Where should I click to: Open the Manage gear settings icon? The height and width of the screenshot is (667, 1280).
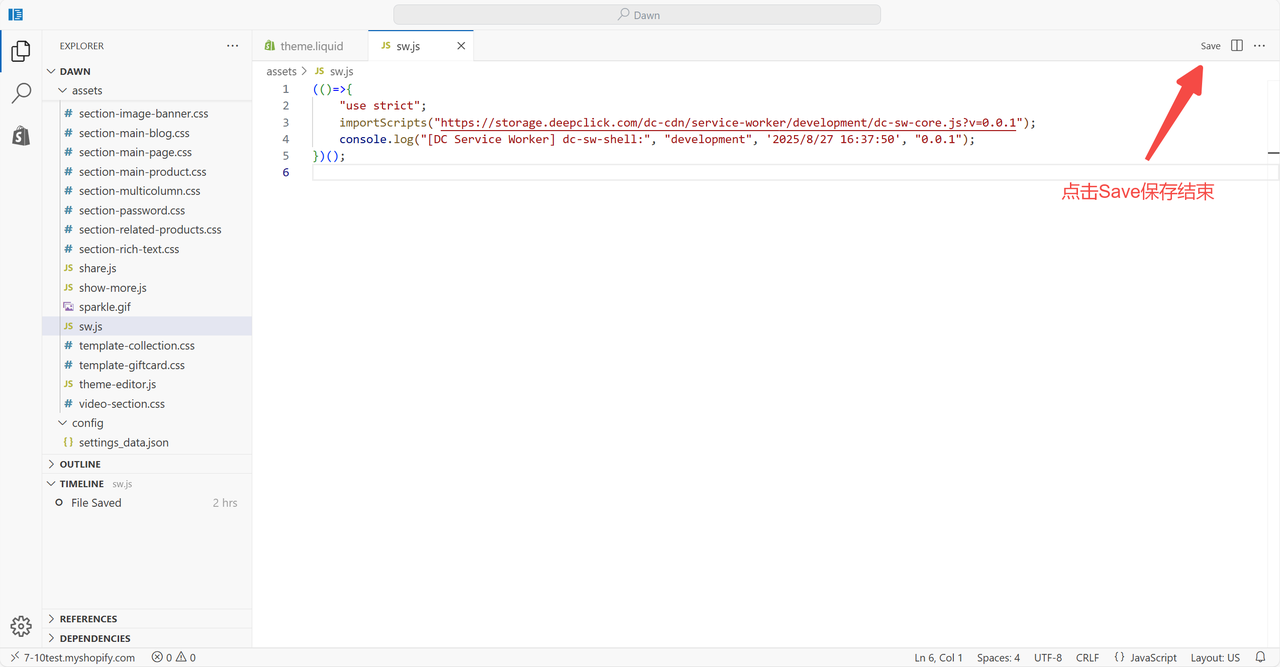pos(21,627)
